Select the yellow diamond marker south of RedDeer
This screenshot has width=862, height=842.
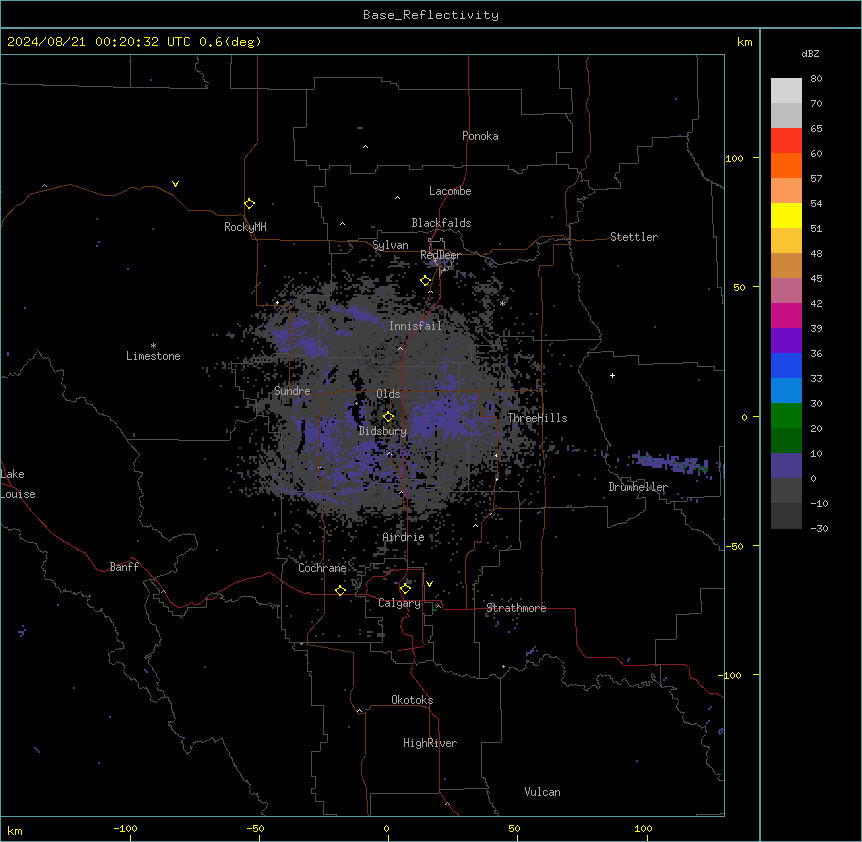pyautogui.click(x=426, y=281)
